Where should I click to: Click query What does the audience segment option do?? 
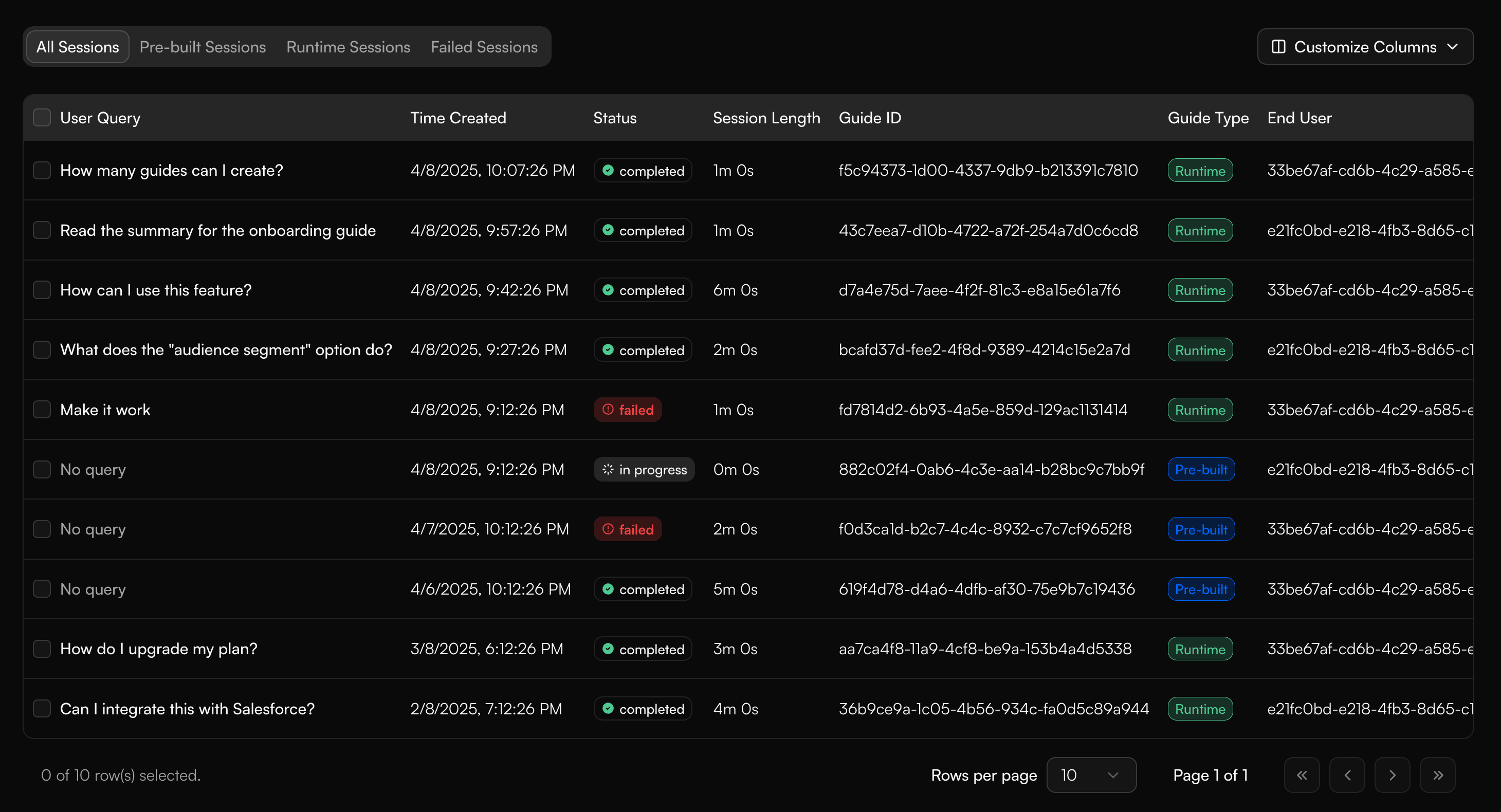226,349
